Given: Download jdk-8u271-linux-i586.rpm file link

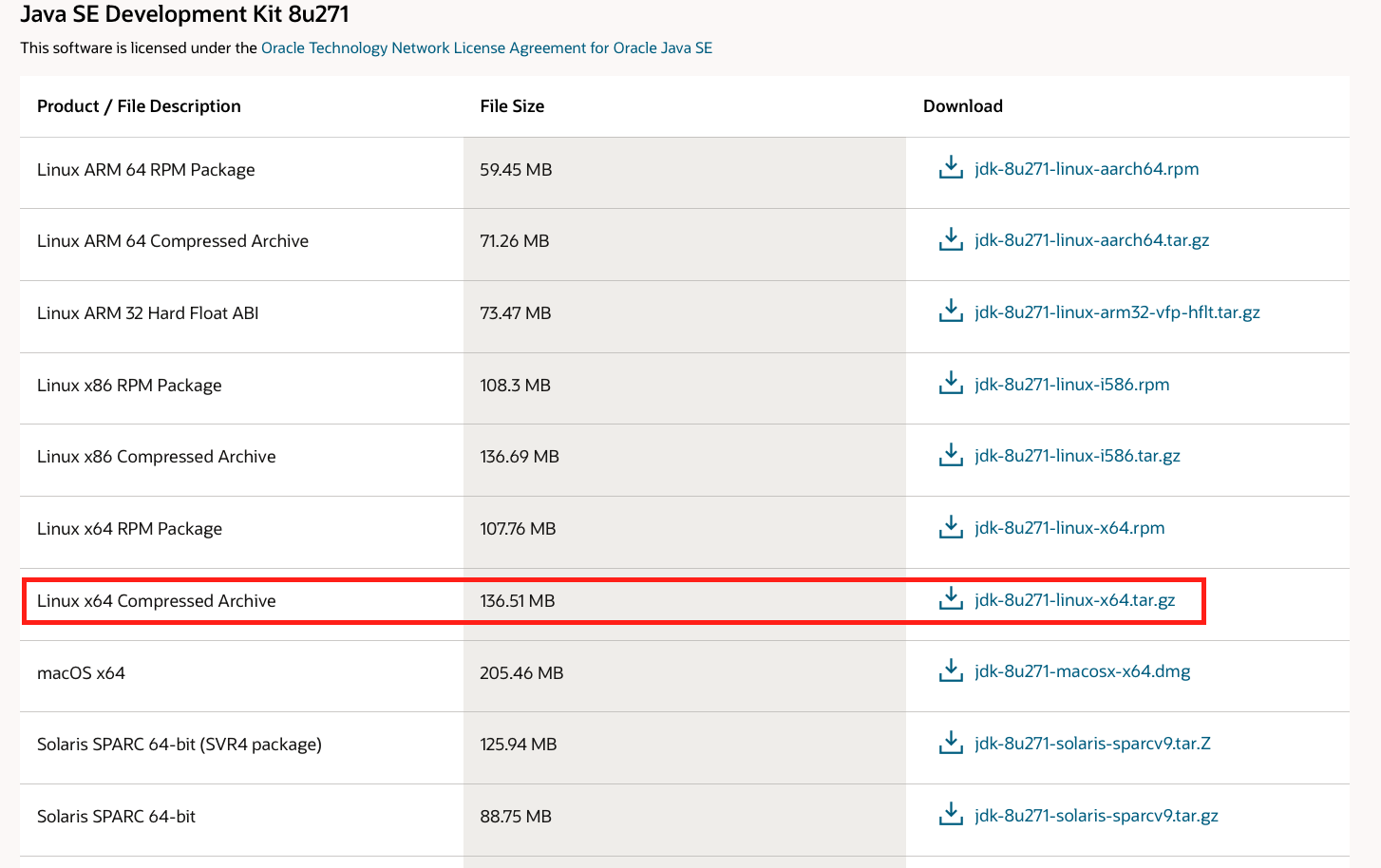Looking at the screenshot, I should pyautogui.click(x=1072, y=385).
